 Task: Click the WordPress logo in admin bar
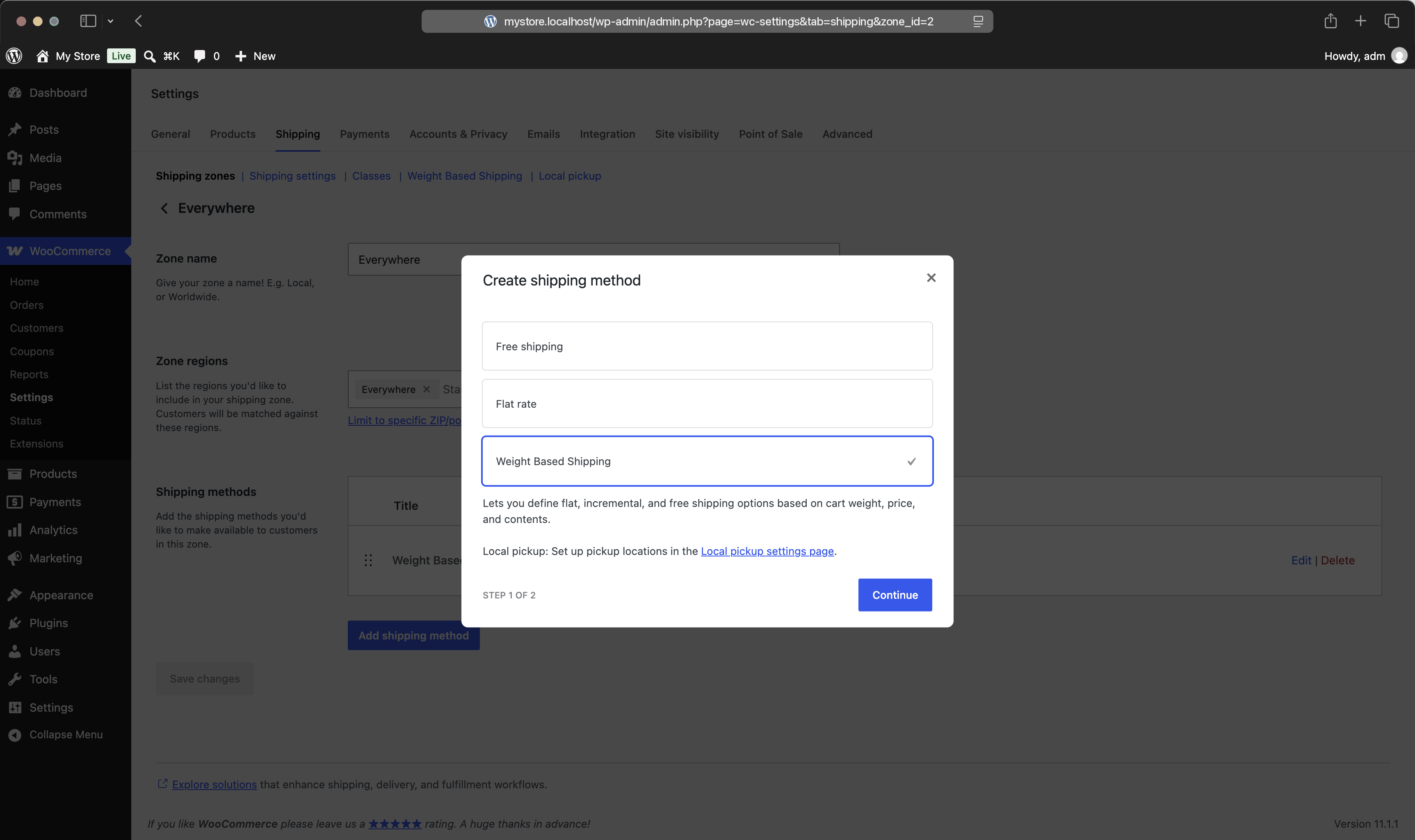(x=14, y=55)
